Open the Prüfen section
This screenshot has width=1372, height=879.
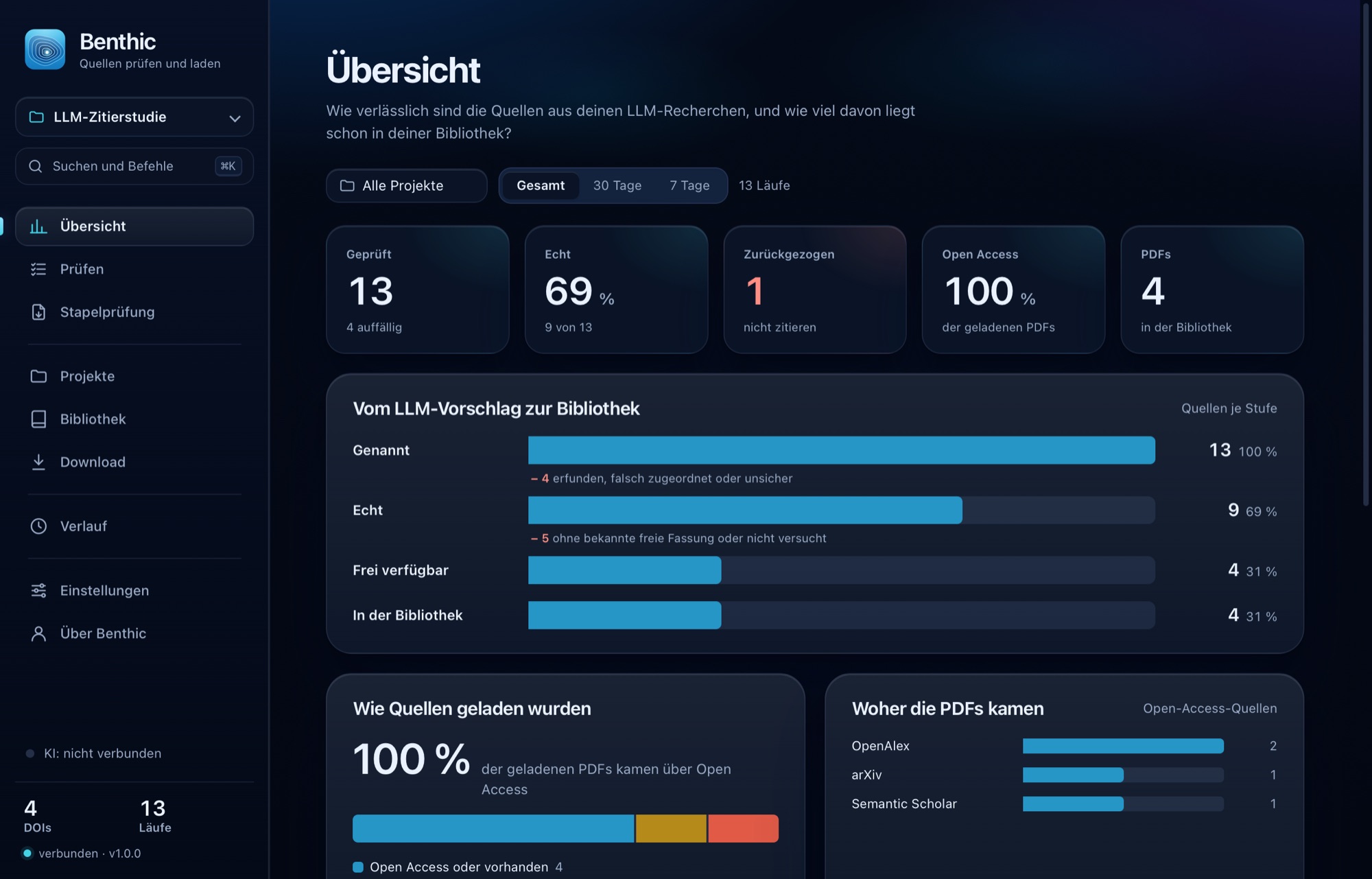coord(134,269)
